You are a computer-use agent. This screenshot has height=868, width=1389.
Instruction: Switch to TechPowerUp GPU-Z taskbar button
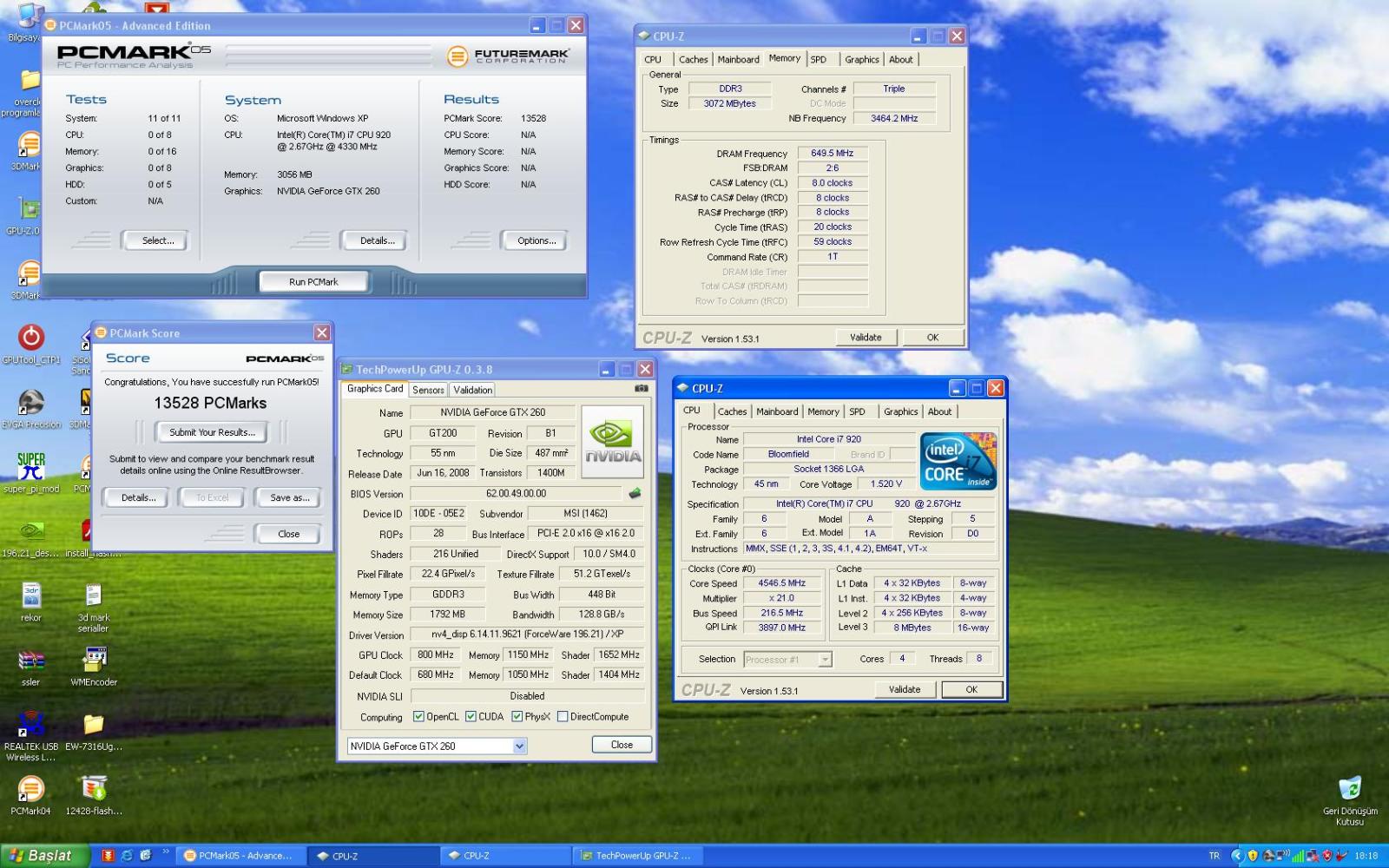coord(636,856)
